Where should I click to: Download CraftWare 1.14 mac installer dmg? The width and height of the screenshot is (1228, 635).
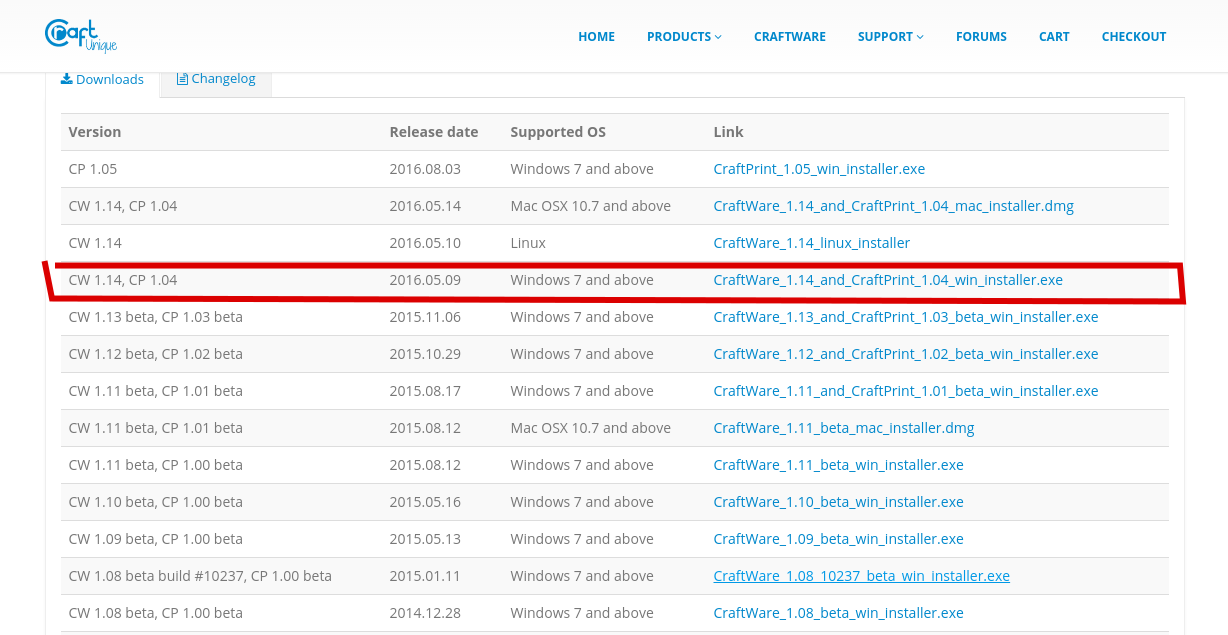click(893, 206)
